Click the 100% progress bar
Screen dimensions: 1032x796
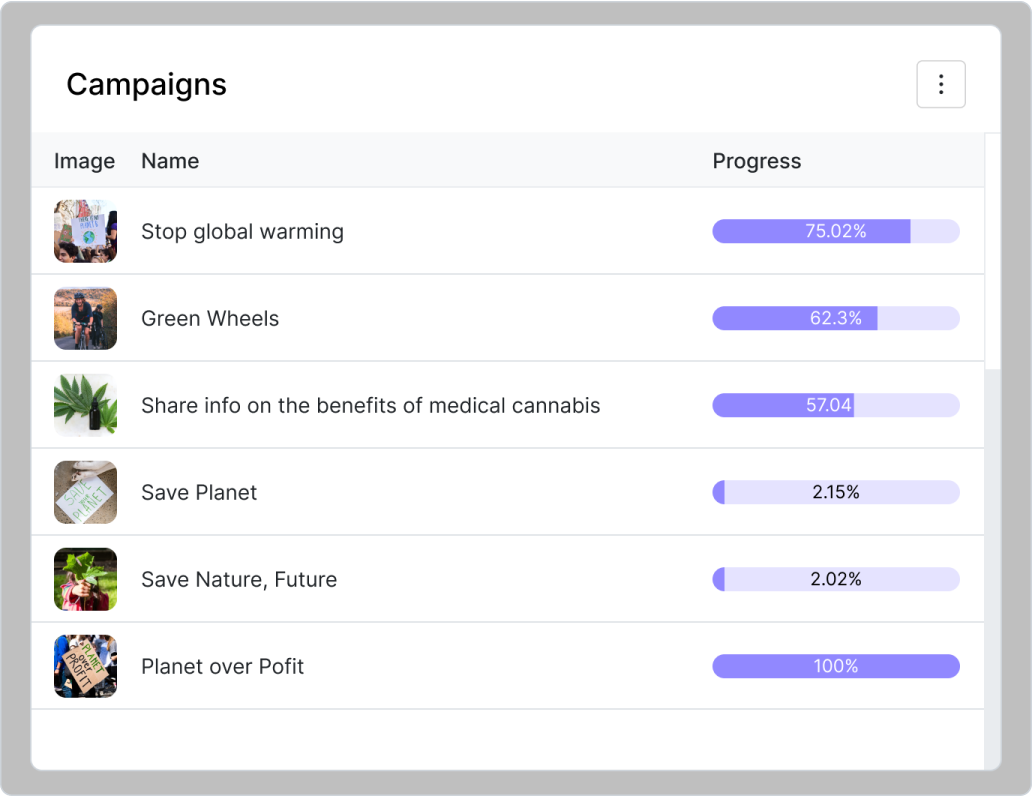click(x=835, y=666)
